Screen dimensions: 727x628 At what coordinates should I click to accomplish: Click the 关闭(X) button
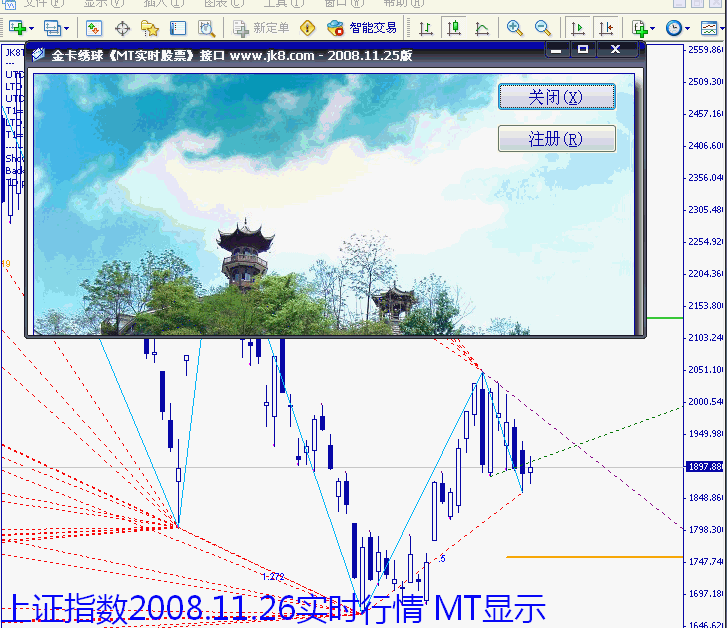click(x=556, y=97)
